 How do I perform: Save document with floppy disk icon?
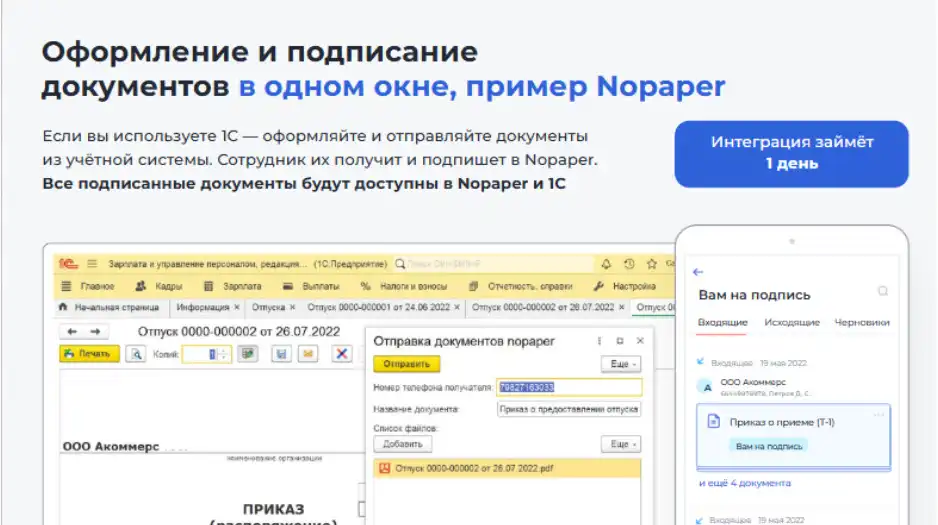(281, 354)
